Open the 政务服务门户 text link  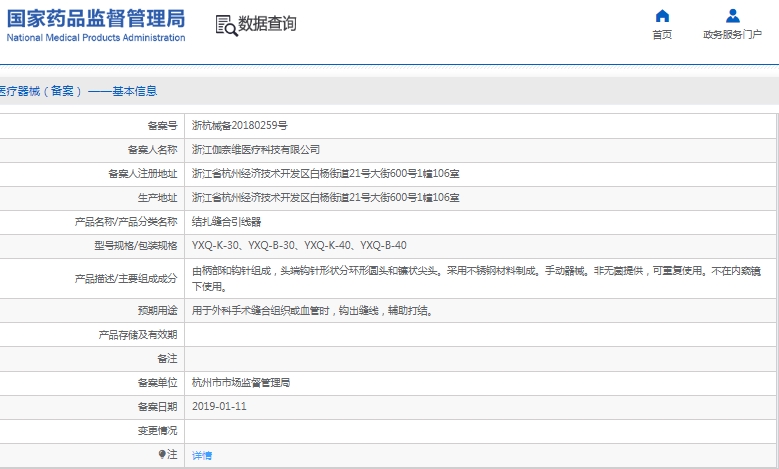click(x=733, y=34)
